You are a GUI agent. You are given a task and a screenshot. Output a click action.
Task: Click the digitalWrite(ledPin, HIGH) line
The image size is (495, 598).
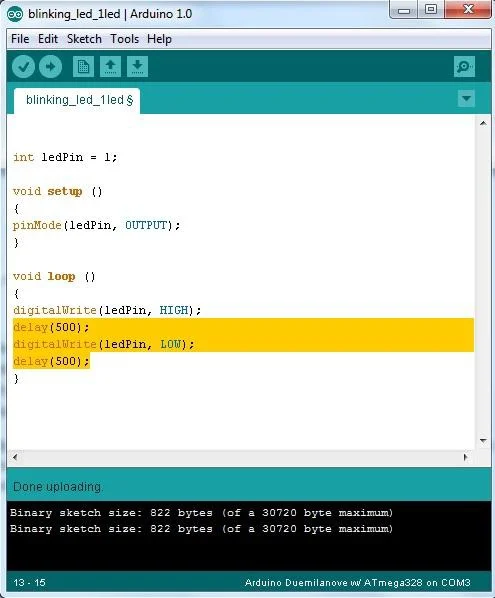[x=107, y=310]
